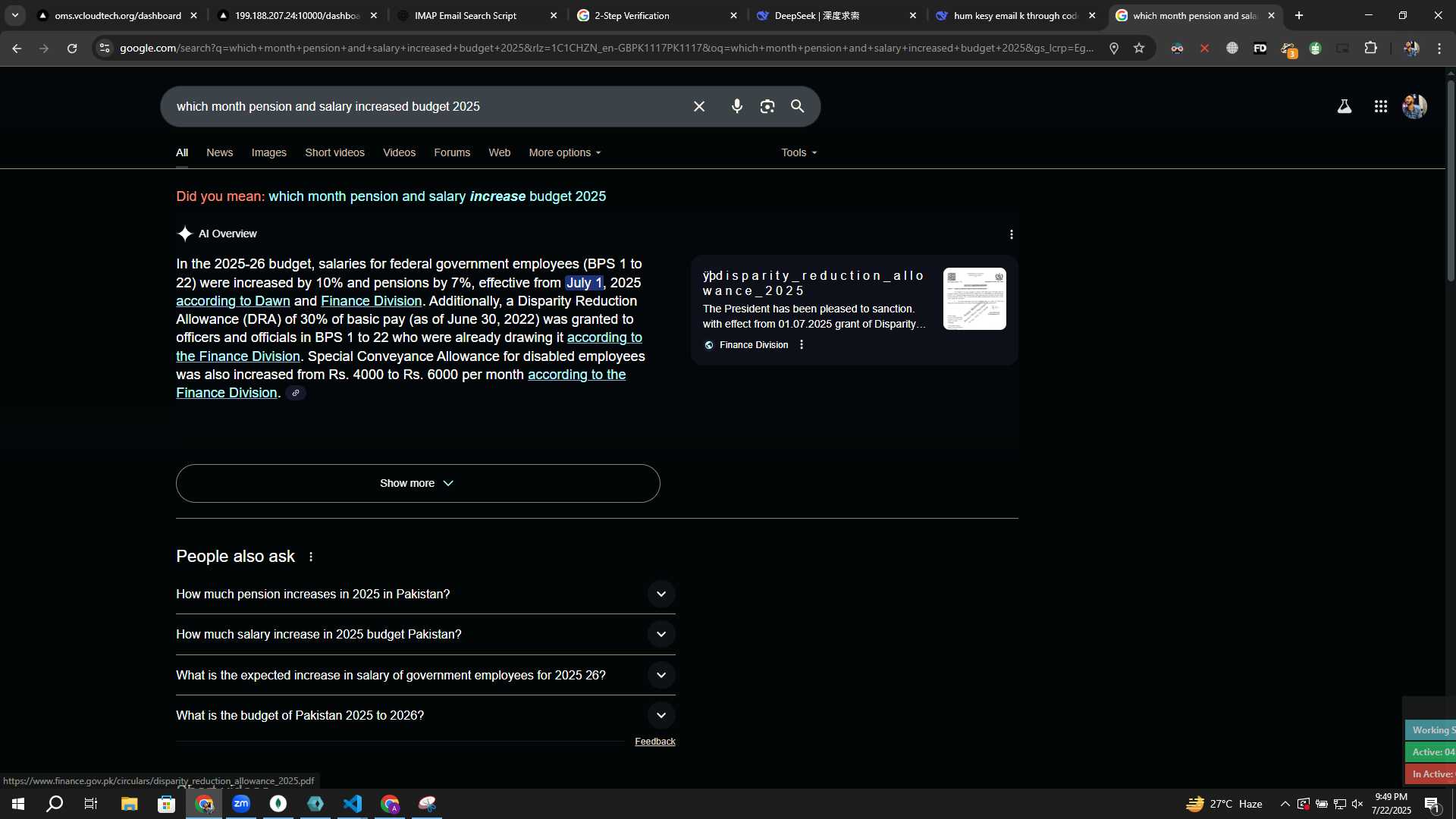Viewport: 1456px width, 819px height.
Task: Open the Tools dropdown
Action: coord(799,153)
